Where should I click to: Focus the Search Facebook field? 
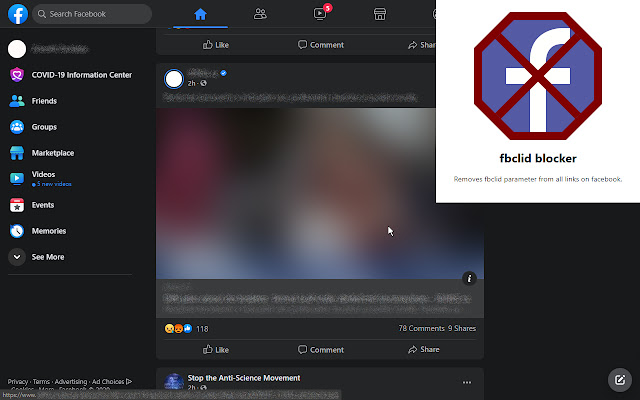coord(92,14)
